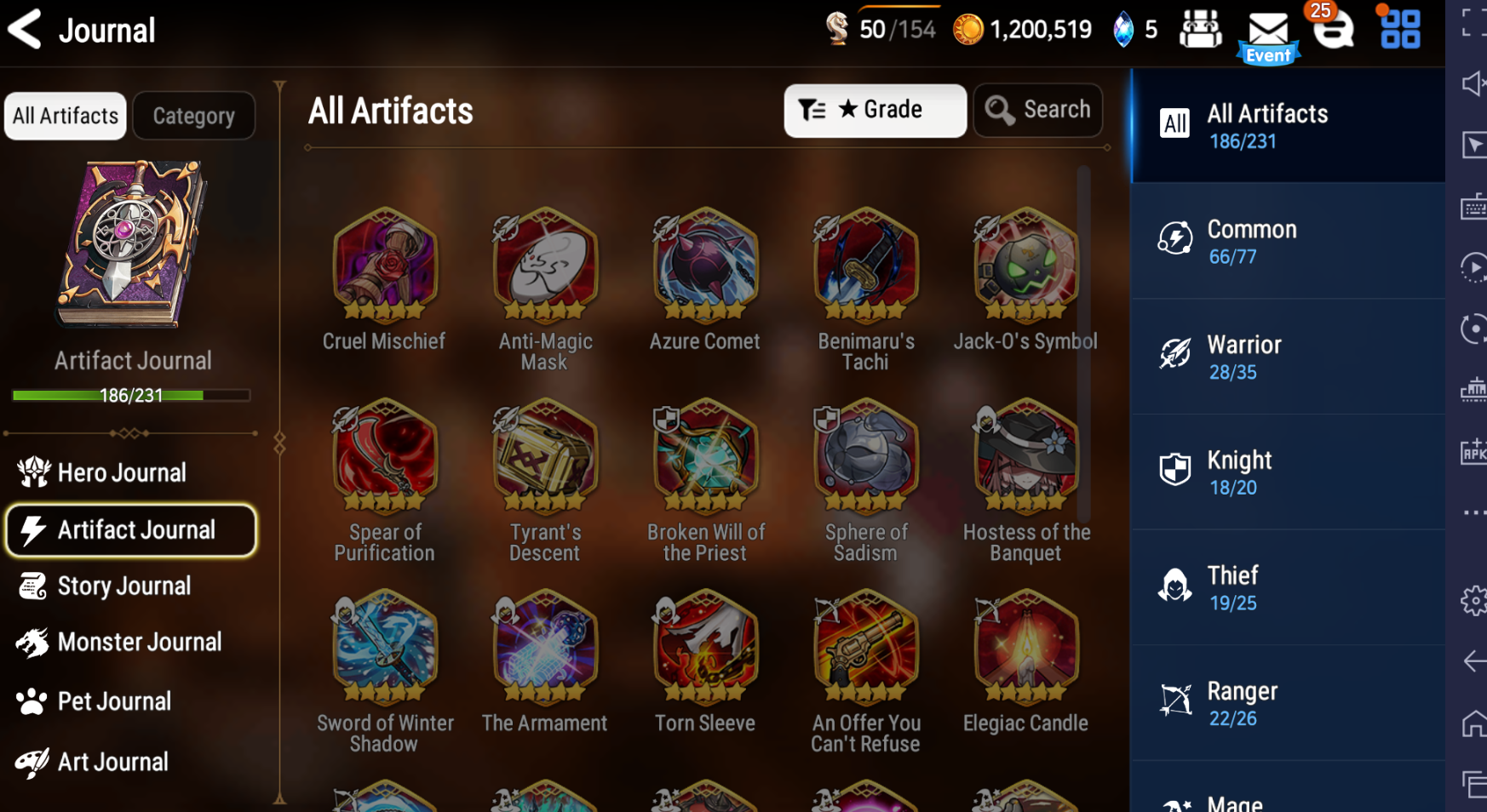Switch to the Category tab
Image resolution: width=1487 pixels, height=812 pixels.
[x=194, y=116]
